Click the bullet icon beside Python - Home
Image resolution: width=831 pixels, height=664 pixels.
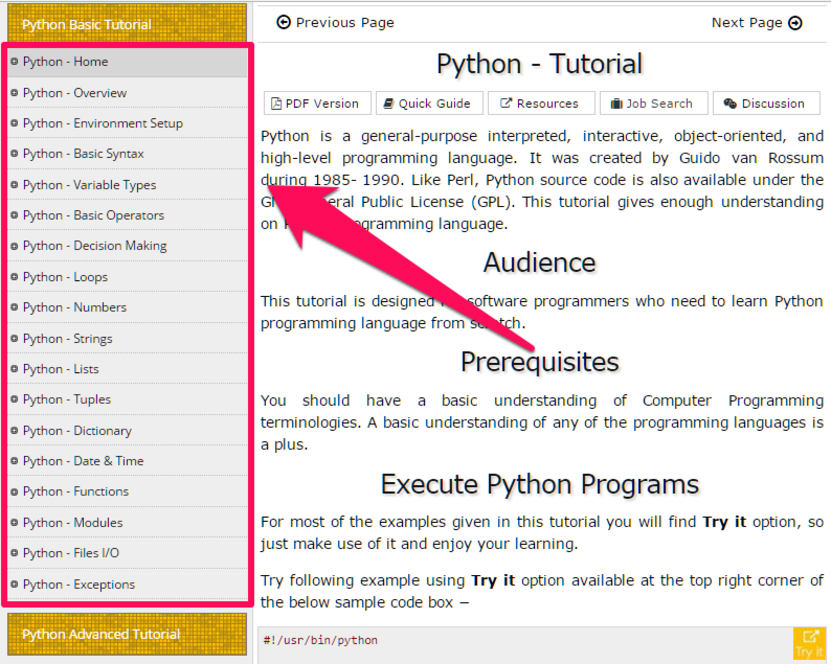[14, 61]
